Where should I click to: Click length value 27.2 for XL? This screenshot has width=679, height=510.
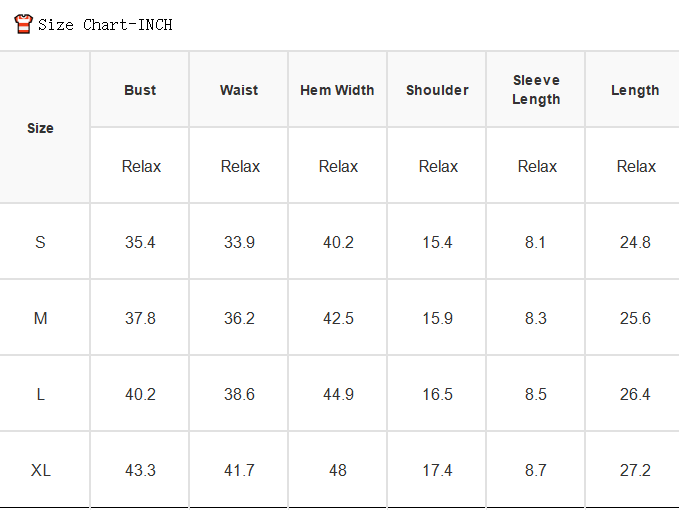point(635,470)
